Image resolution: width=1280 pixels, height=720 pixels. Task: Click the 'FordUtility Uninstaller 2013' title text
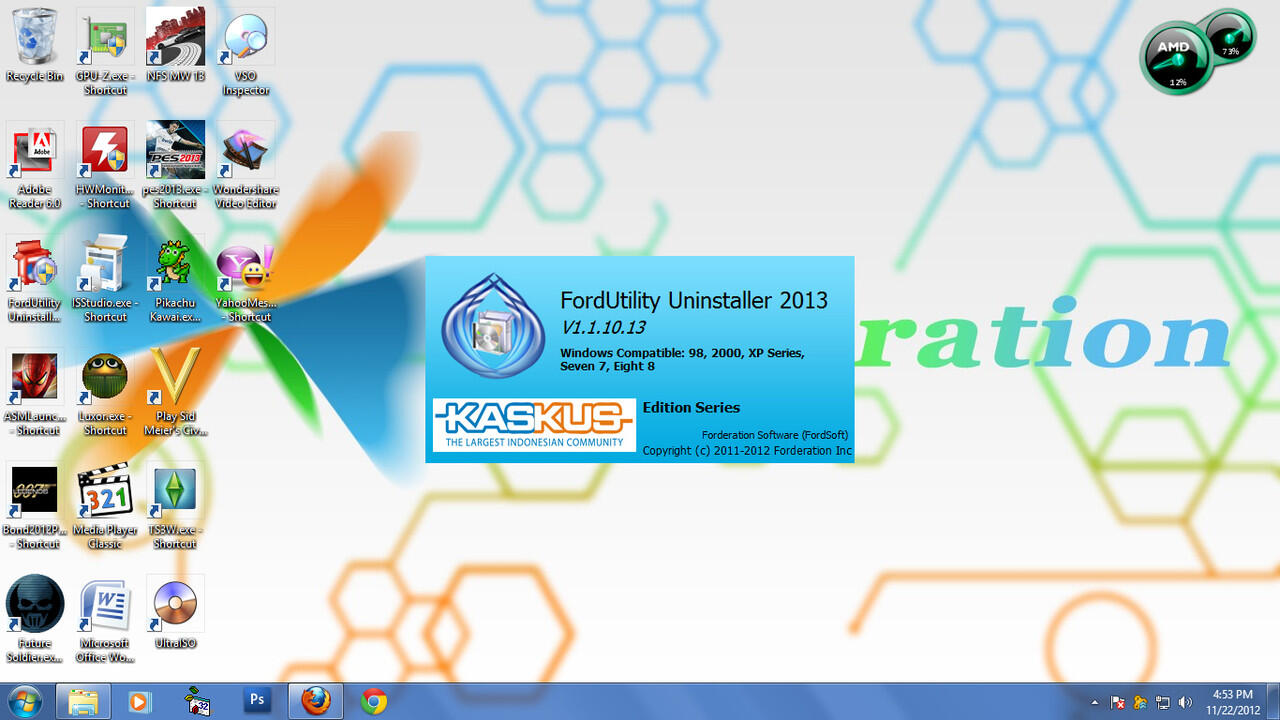[694, 300]
